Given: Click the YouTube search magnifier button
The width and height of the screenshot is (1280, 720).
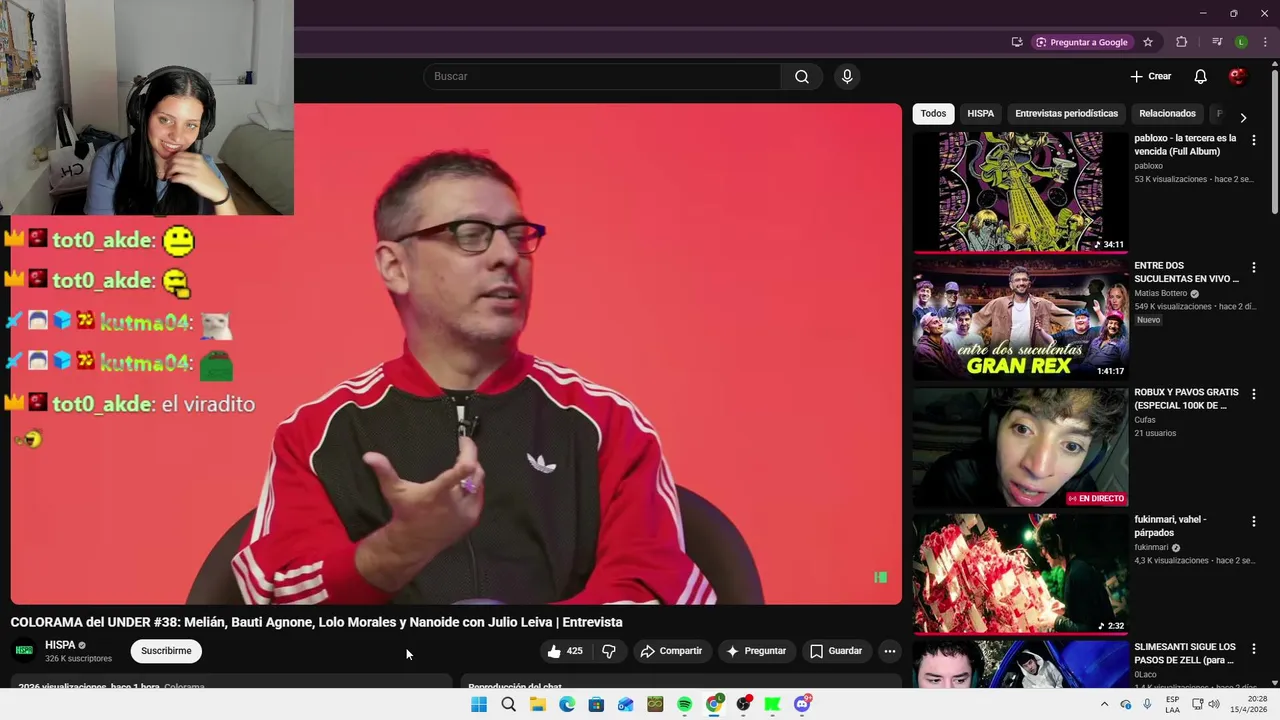Looking at the screenshot, I should (802, 77).
